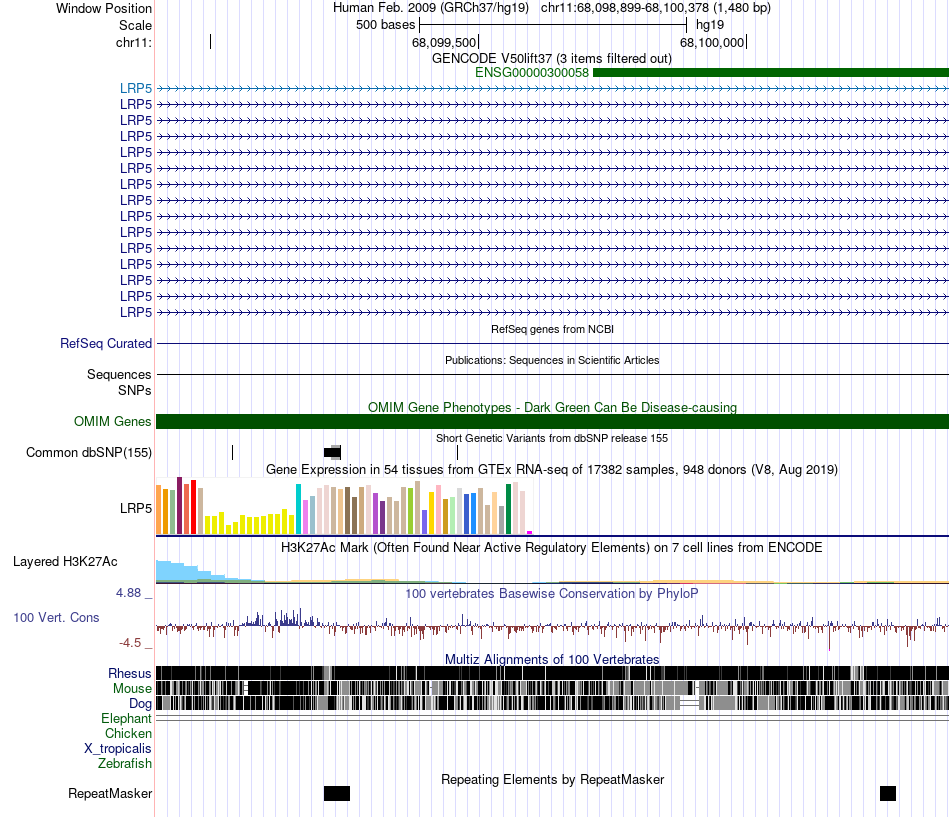Click the light blue LRP5 transcript label

click(136, 88)
